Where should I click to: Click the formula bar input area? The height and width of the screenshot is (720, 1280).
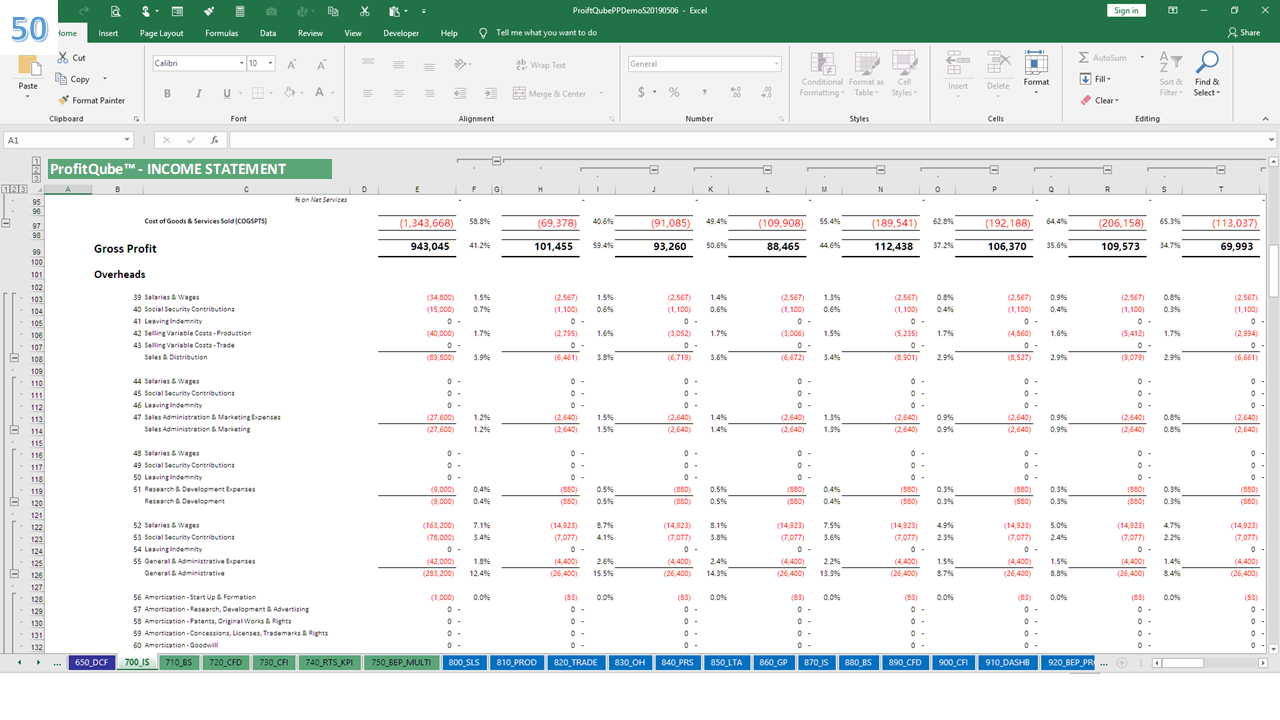coord(750,140)
